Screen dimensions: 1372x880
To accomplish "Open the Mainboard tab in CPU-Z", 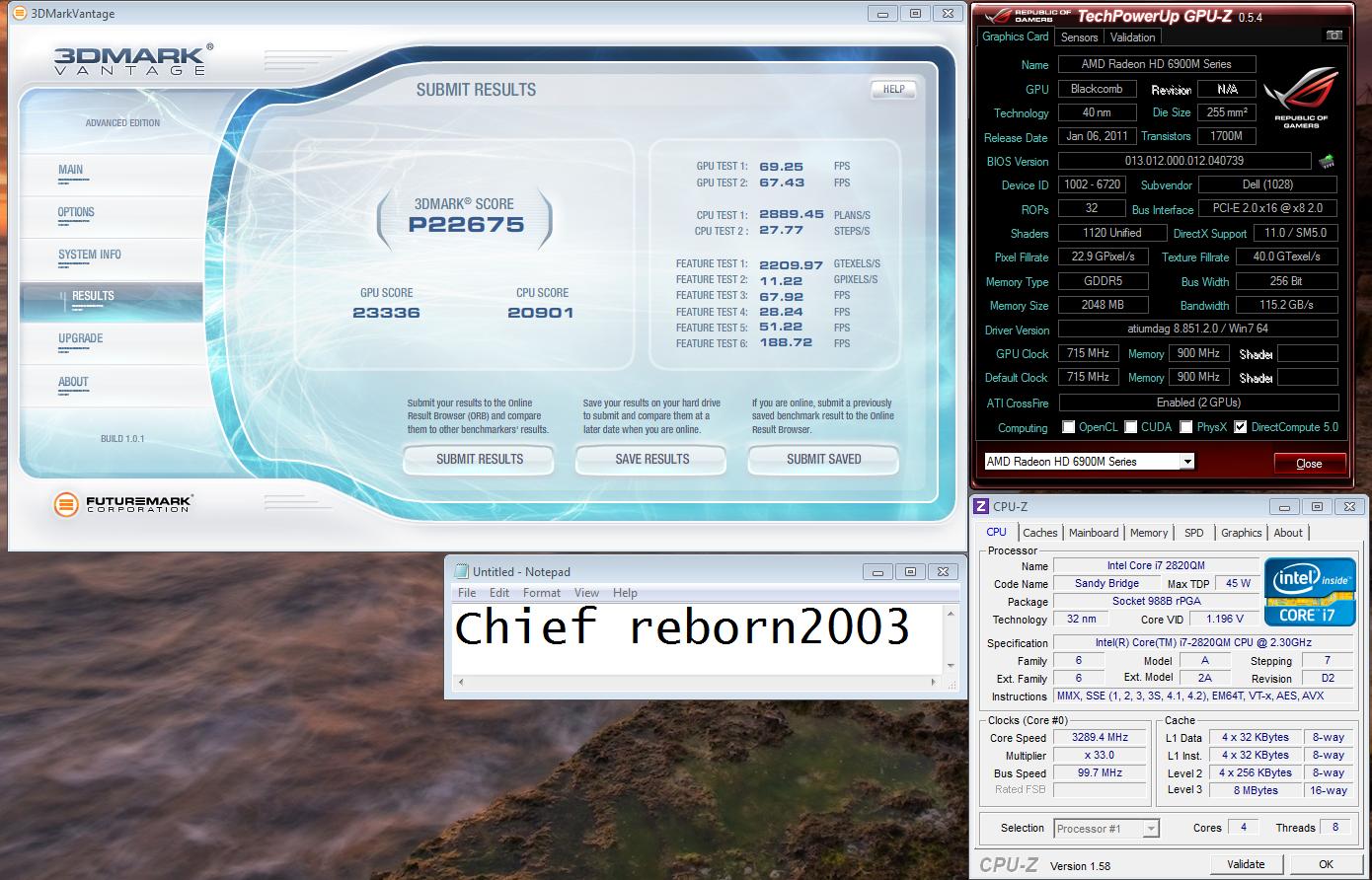I will pos(1094,533).
